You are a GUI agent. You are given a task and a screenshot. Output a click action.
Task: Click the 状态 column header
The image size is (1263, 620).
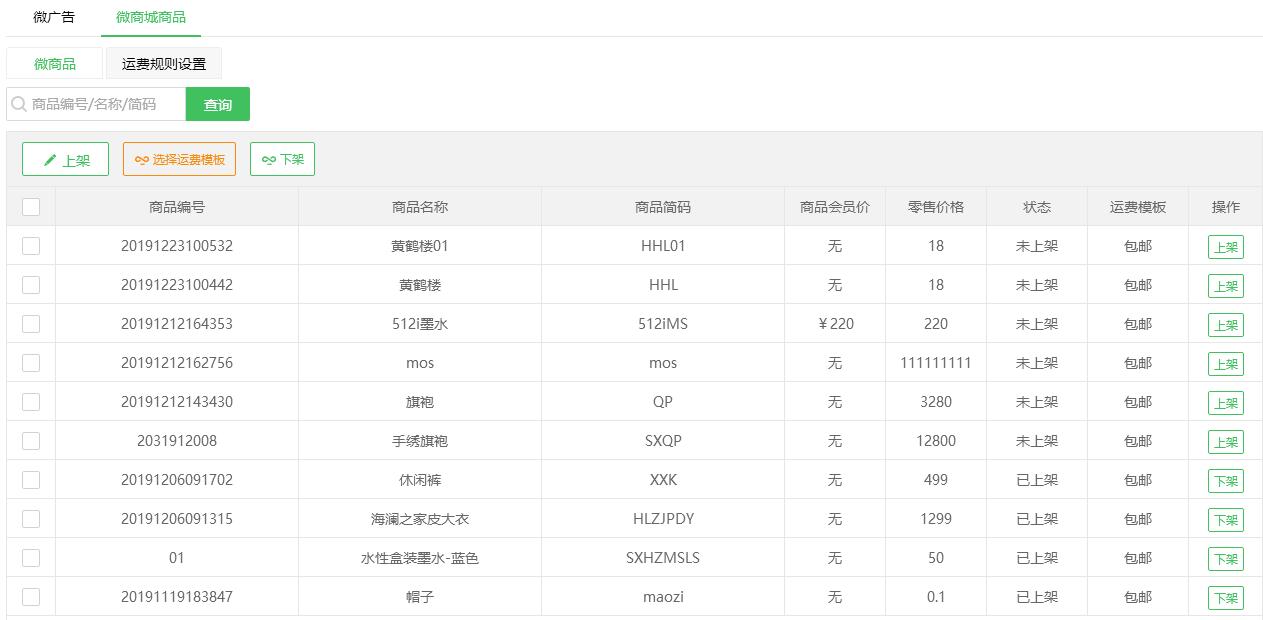tap(1036, 207)
